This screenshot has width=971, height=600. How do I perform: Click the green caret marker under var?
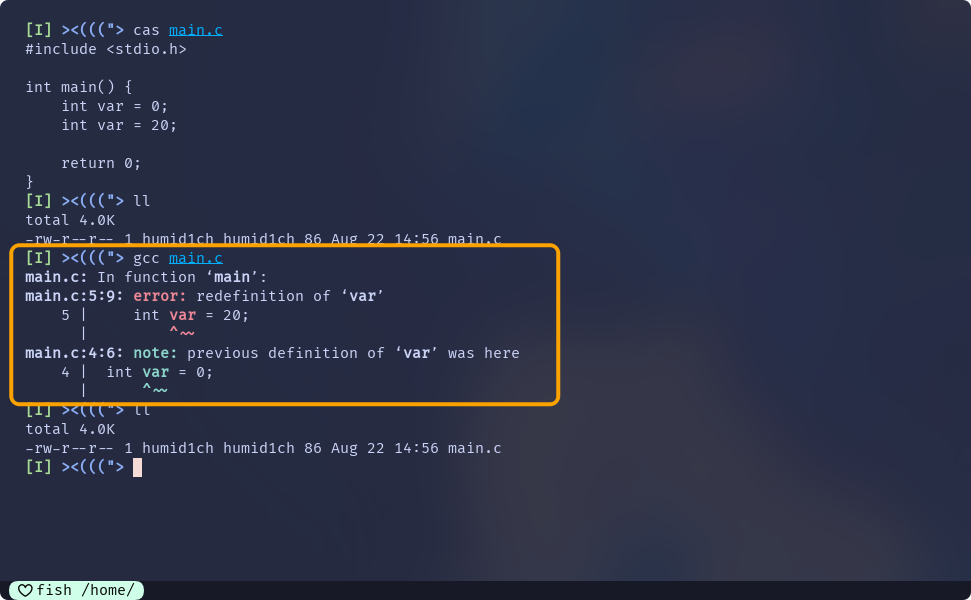pyautogui.click(x=155, y=390)
